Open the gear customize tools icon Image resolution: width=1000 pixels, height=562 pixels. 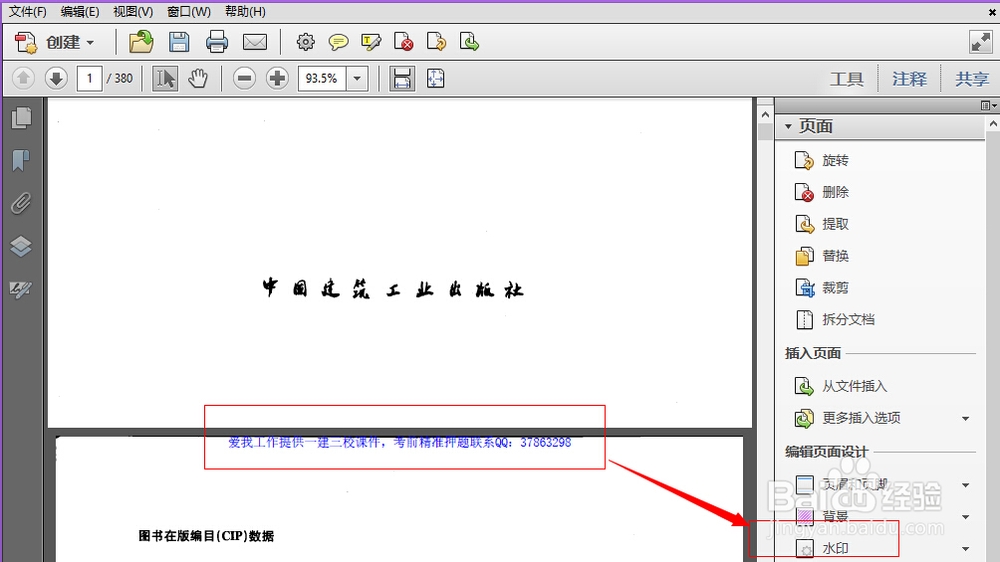pos(305,42)
